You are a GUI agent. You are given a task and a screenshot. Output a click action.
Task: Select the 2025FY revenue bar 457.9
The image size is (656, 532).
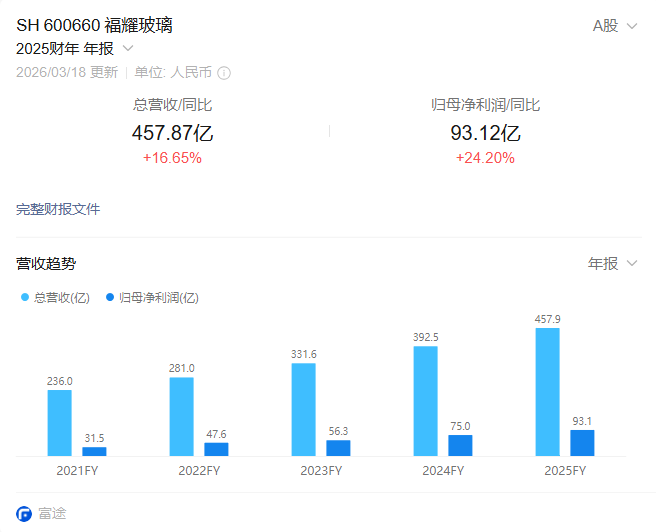point(548,392)
